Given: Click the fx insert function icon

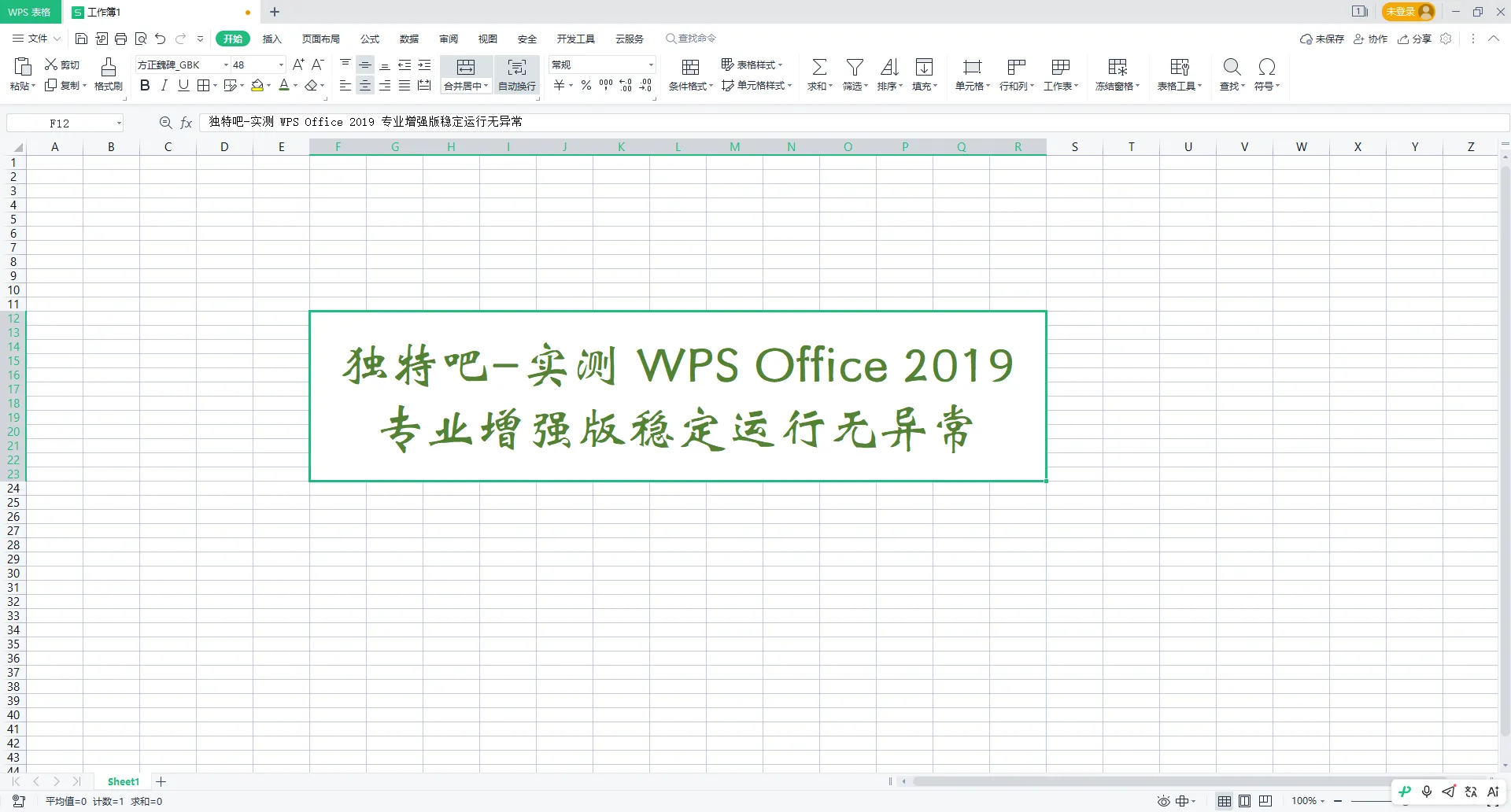Looking at the screenshot, I should tap(187, 123).
